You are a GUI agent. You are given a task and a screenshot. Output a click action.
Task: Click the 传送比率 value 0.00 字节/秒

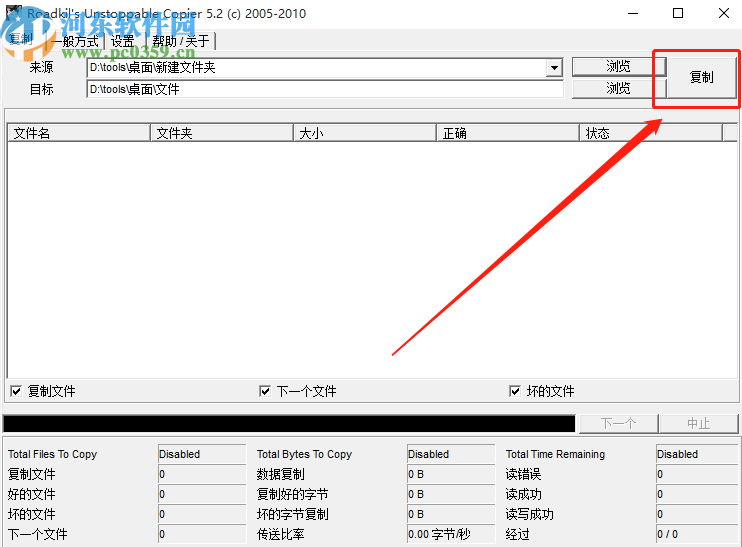tap(451, 534)
